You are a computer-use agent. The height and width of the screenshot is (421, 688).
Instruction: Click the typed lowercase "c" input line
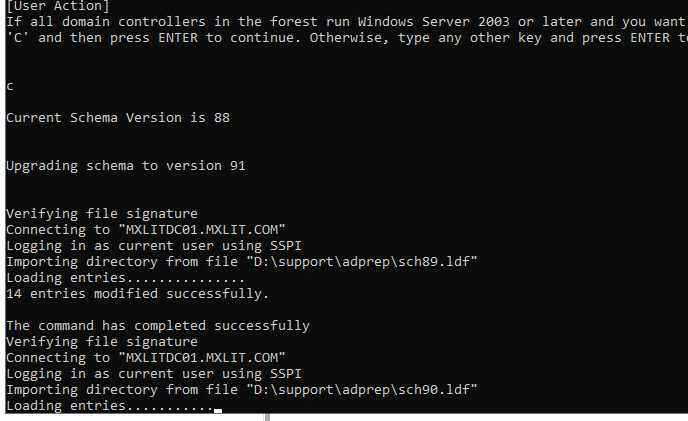tap(10, 86)
